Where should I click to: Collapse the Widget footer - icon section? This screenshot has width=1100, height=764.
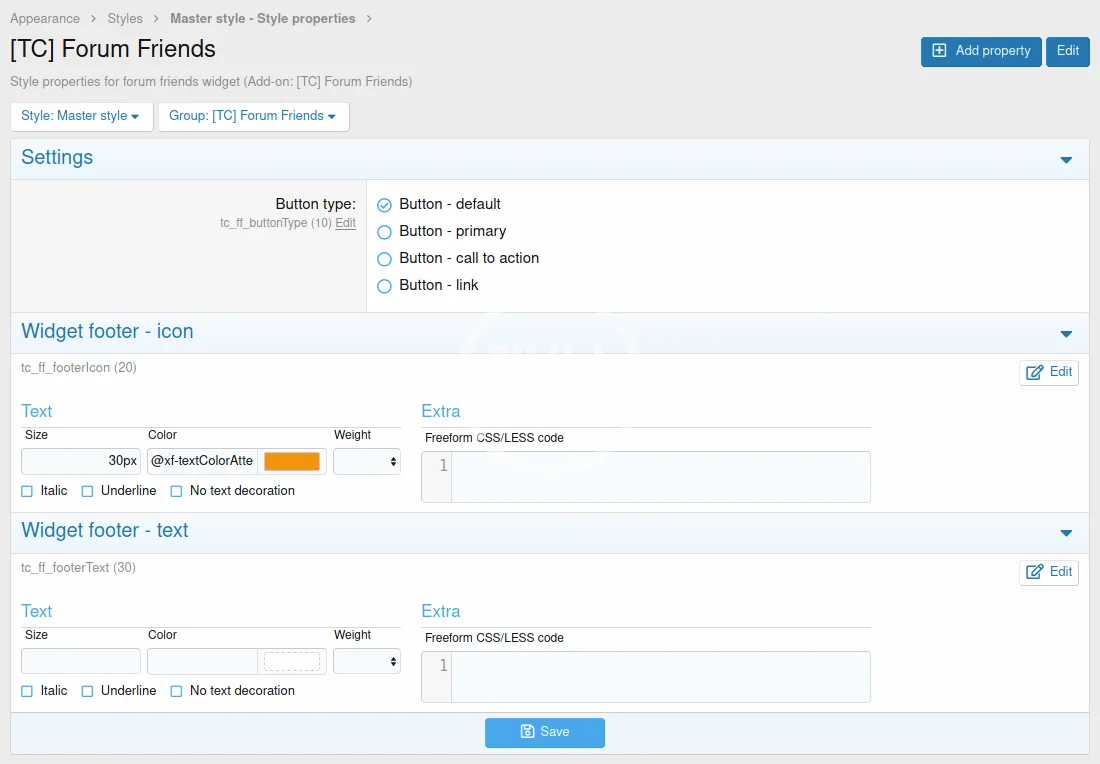click(1066, 334)
